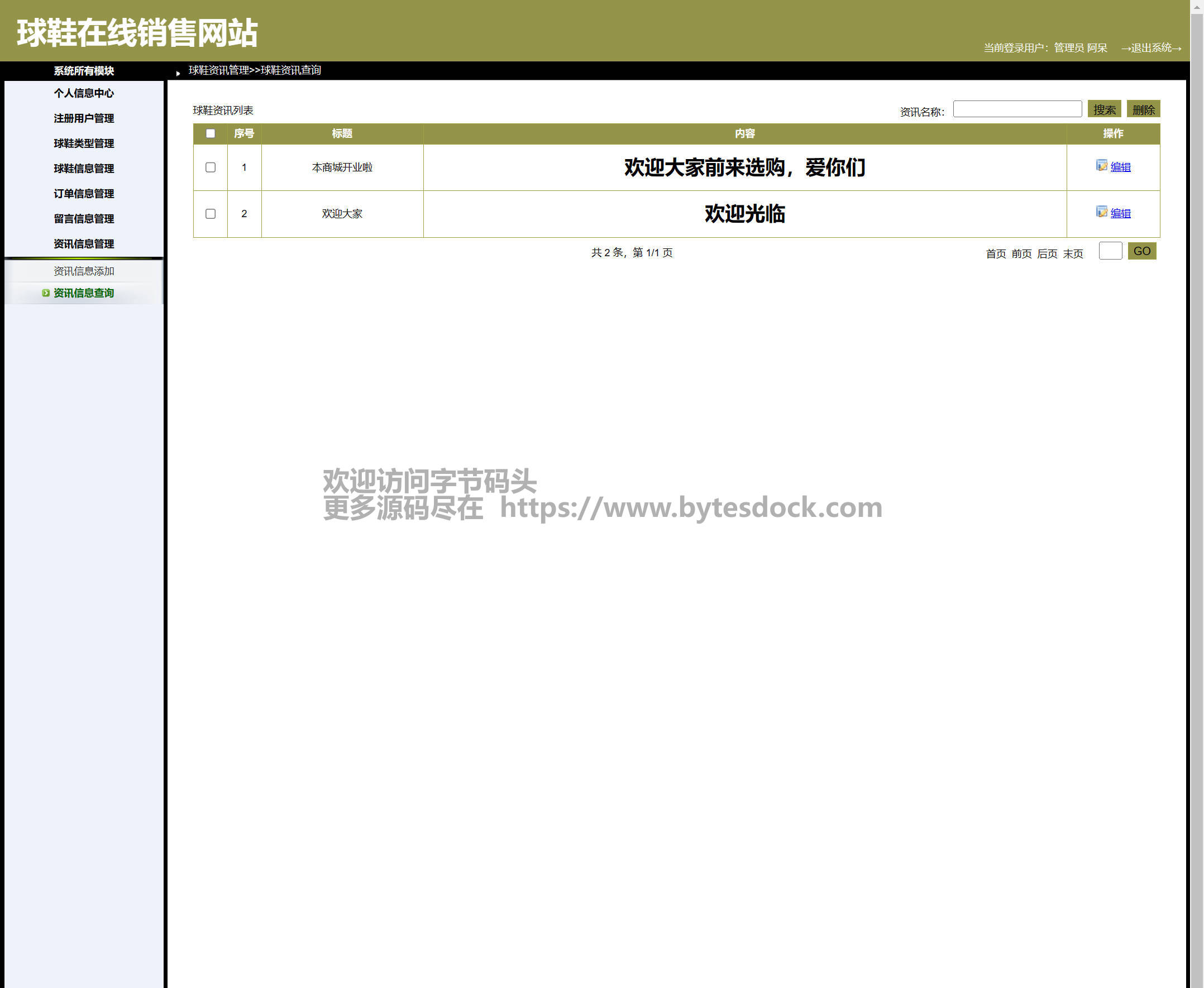
Task: Open the 注册用户管理 menu
Action: [84, 118]
